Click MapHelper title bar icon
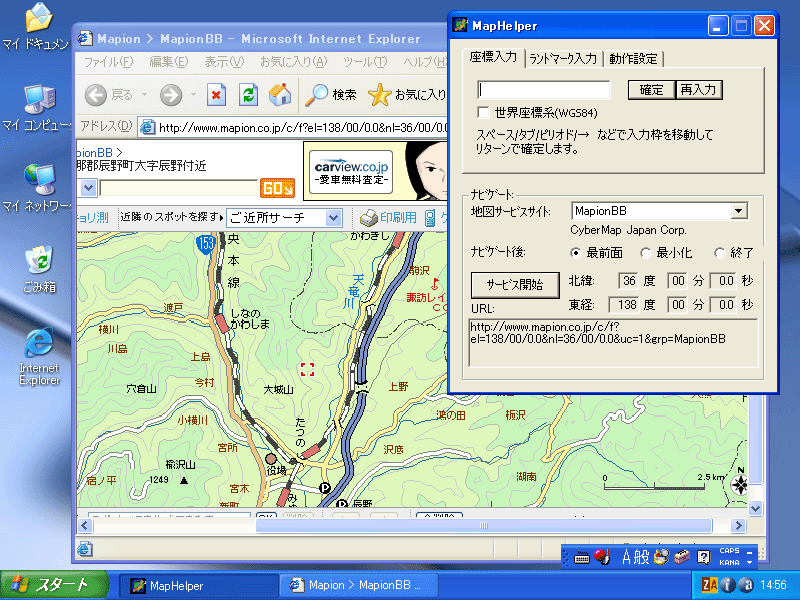The image size is (800, 600). (460, 25)
